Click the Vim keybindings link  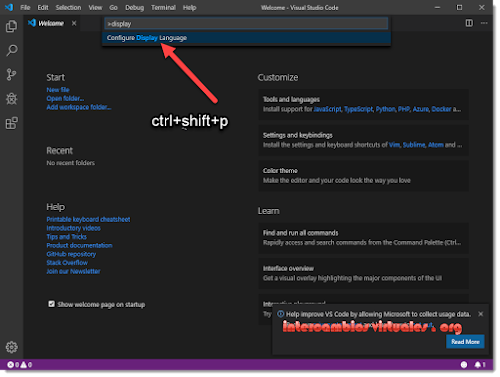coord(394,145)
